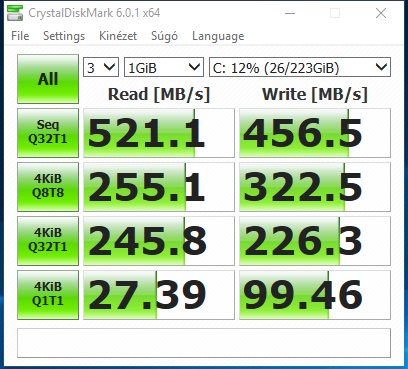Click the 4KiB Q1T1 read value 27.39
This screenshot has width=408, height=369.
point(159,295)
